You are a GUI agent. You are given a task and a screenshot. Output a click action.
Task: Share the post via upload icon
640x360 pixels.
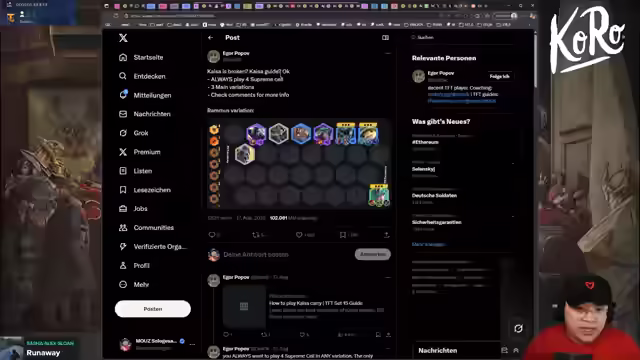click(x=386, y=235)
